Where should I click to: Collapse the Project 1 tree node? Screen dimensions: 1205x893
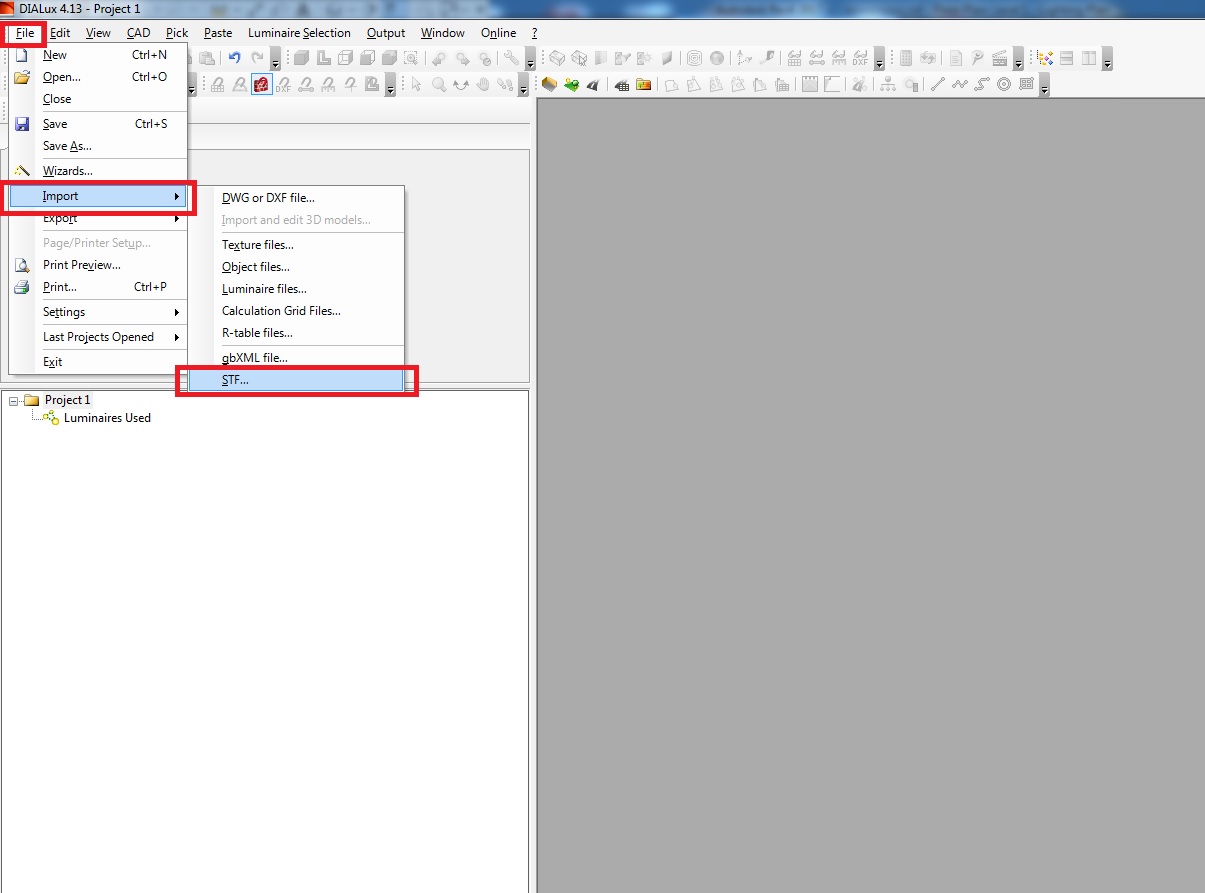tap(13, 400)
